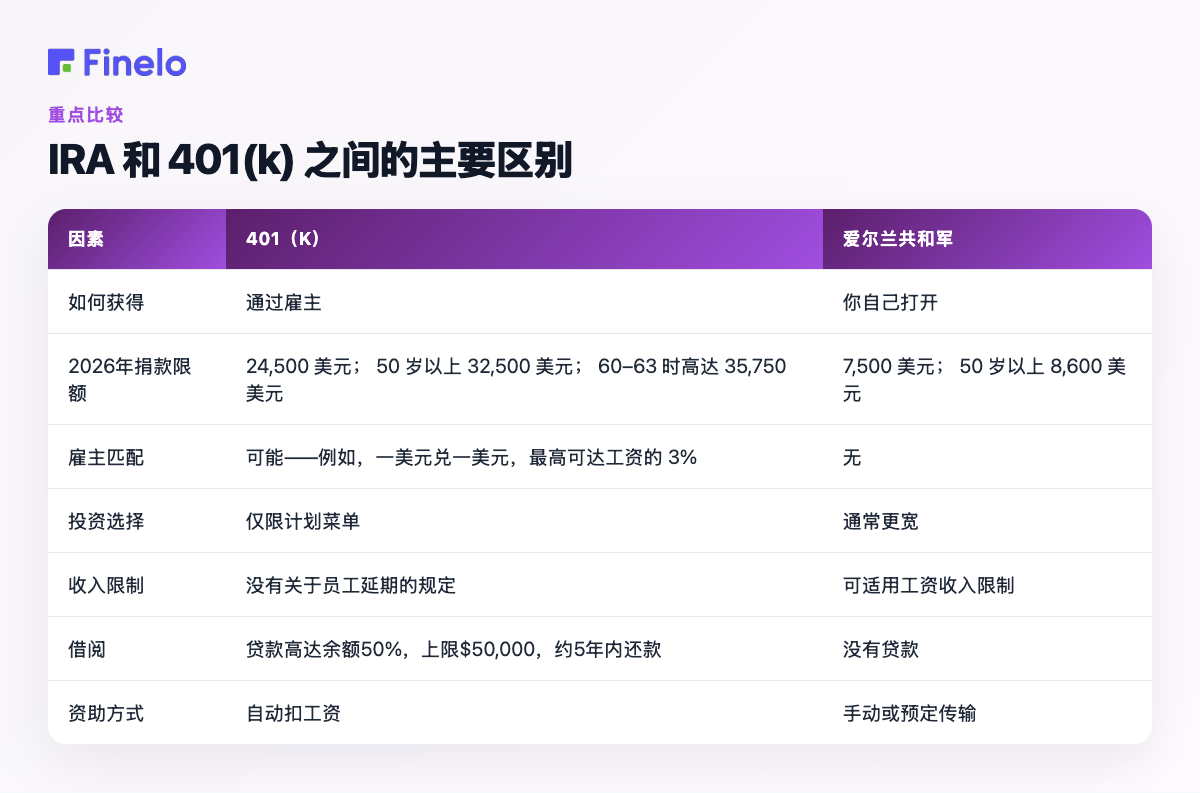Click the '爱尔兰共和军' column header

click(987, 239)
